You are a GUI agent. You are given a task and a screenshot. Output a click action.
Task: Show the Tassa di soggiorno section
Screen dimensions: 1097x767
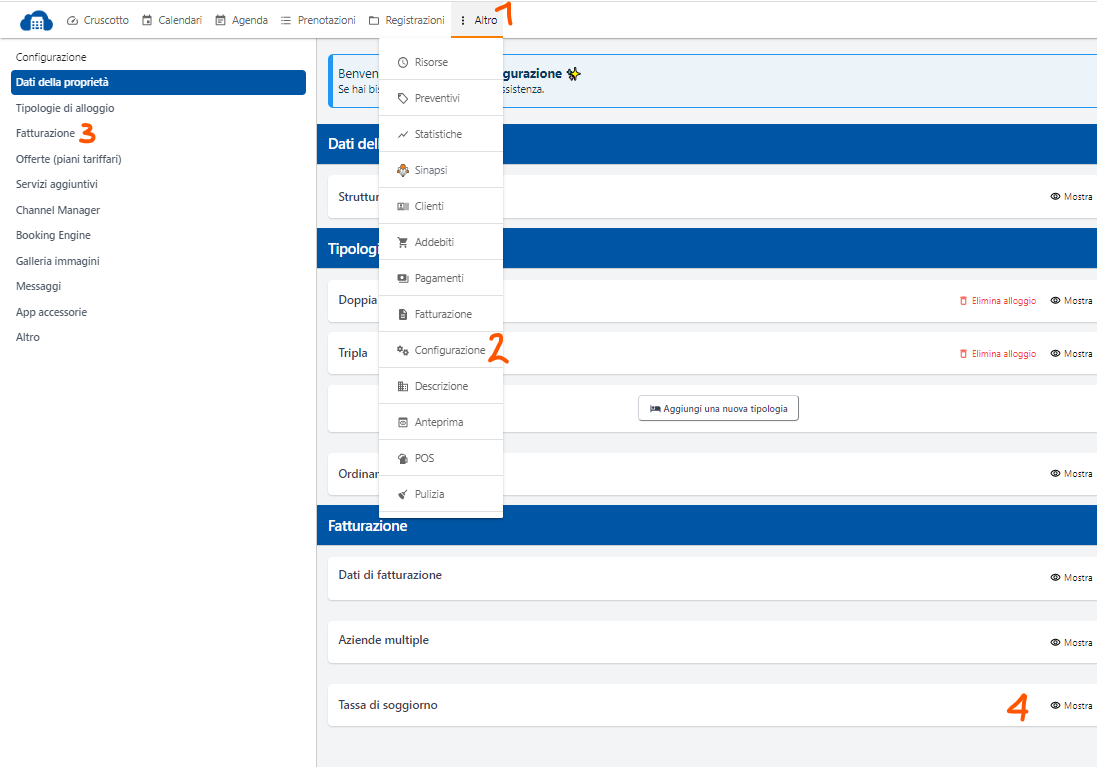tap(1071, 706)
